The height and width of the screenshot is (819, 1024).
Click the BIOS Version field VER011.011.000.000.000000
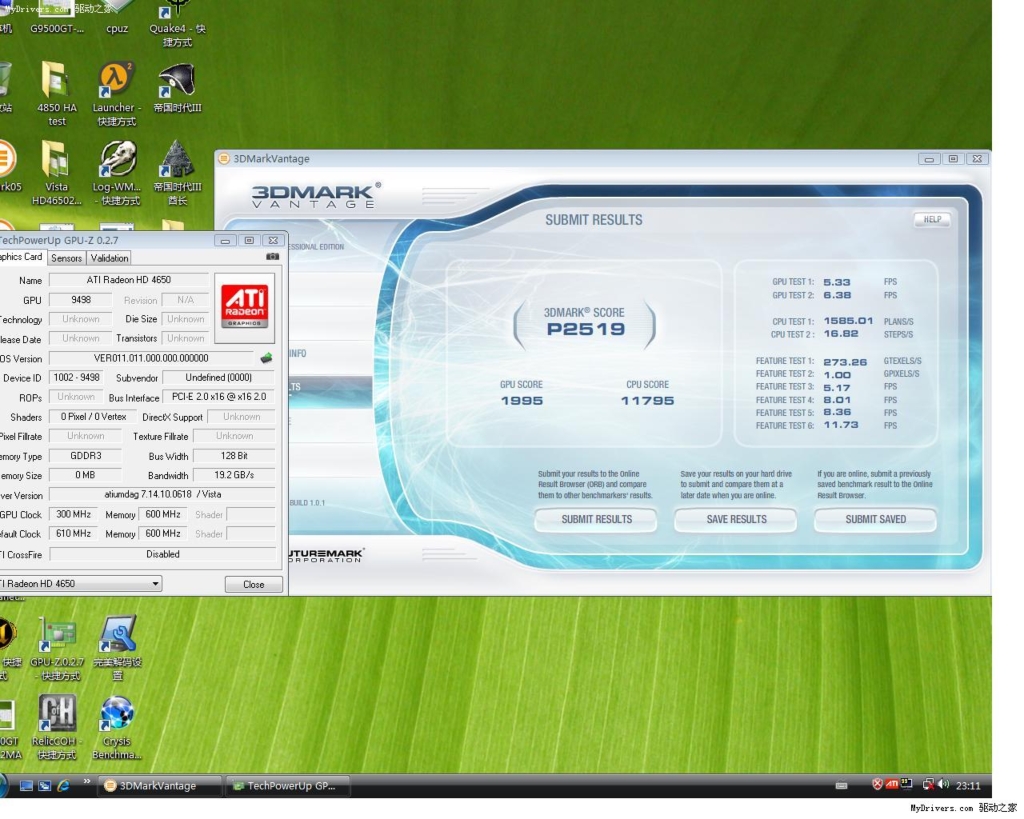[152, 358]
